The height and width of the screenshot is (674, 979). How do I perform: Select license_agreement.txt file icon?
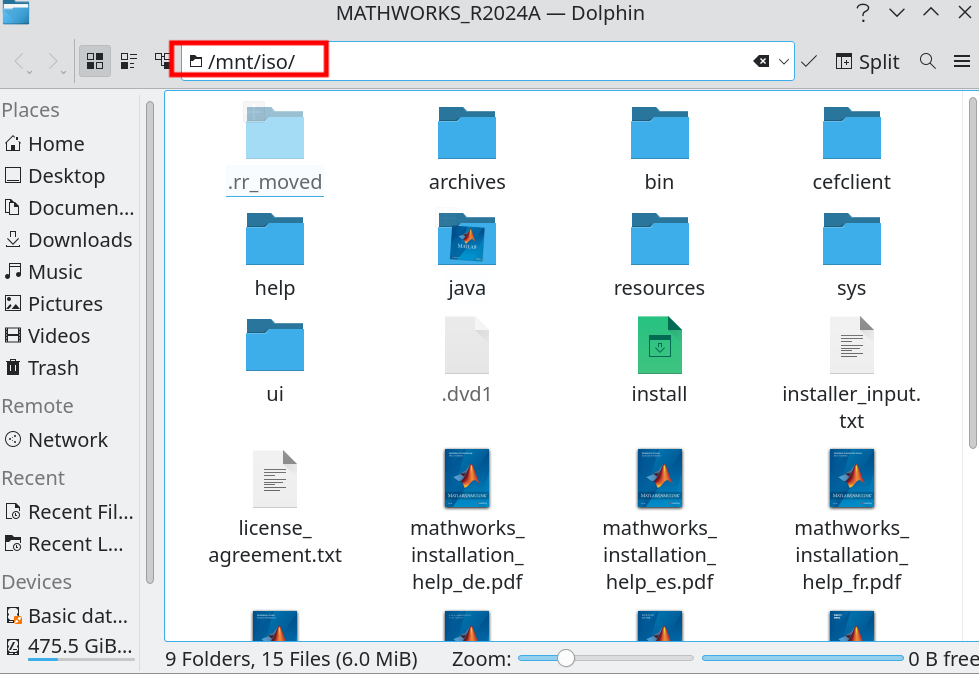tap(275, 478)
